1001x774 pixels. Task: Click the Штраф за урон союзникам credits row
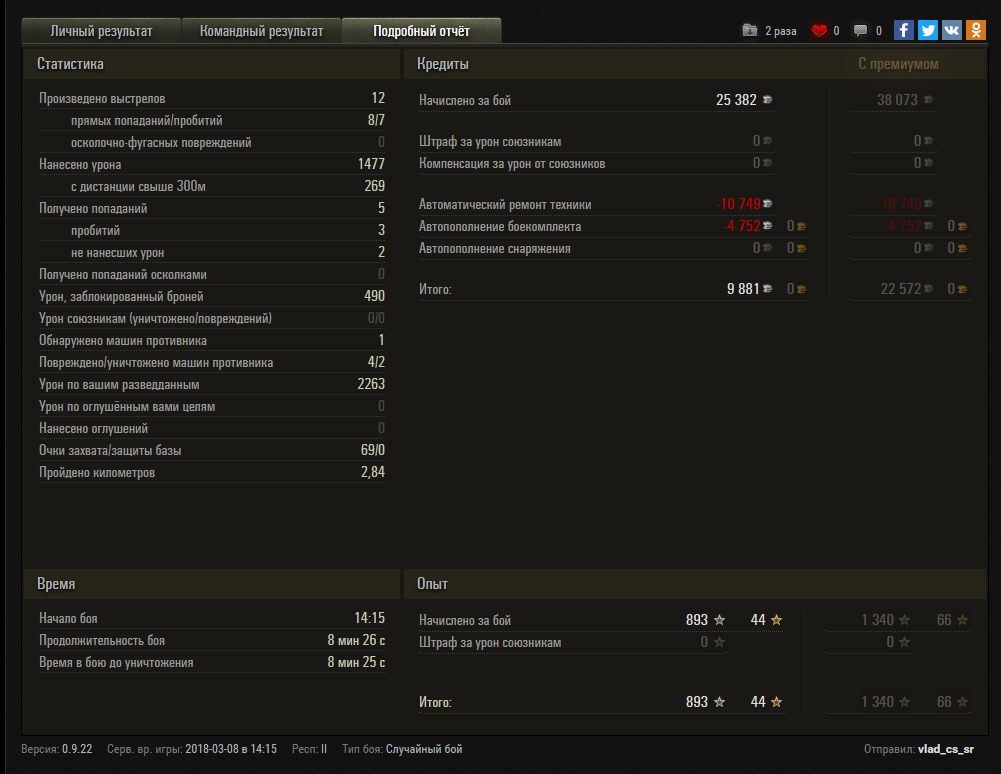click(598, 141)
